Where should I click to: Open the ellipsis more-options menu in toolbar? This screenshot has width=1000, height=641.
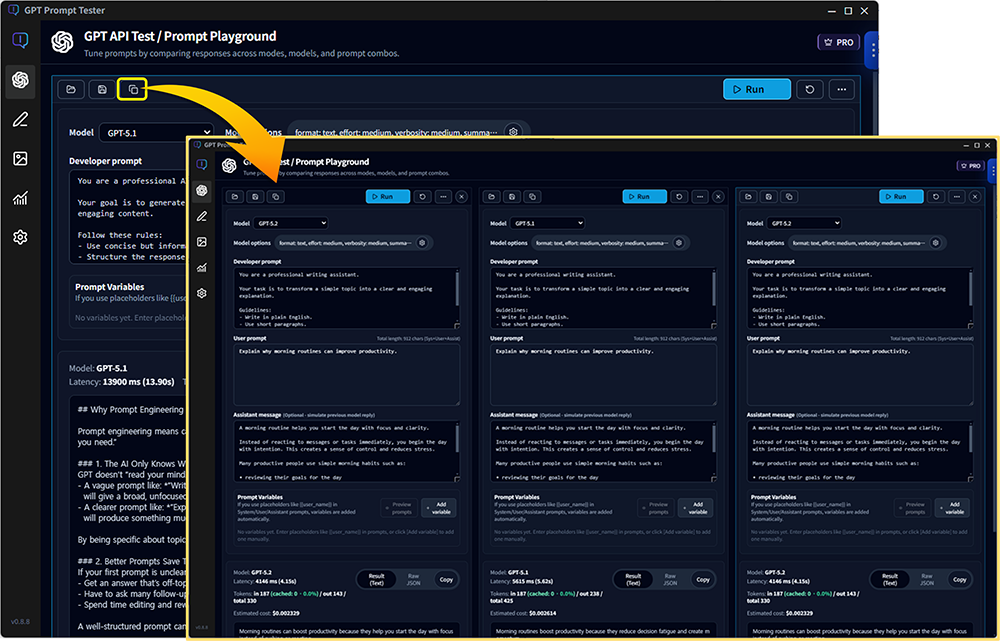pos(841,89)
